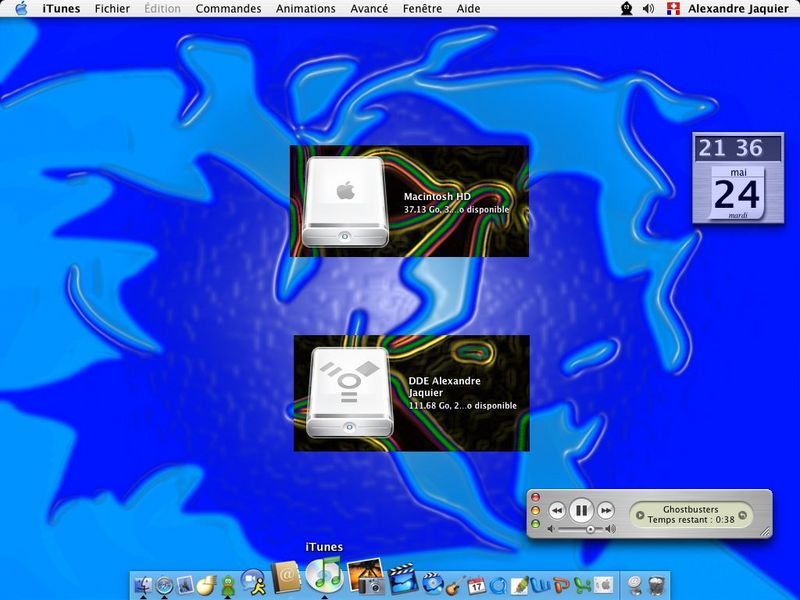Open System Preferences Apple icon in Dock

603,585
